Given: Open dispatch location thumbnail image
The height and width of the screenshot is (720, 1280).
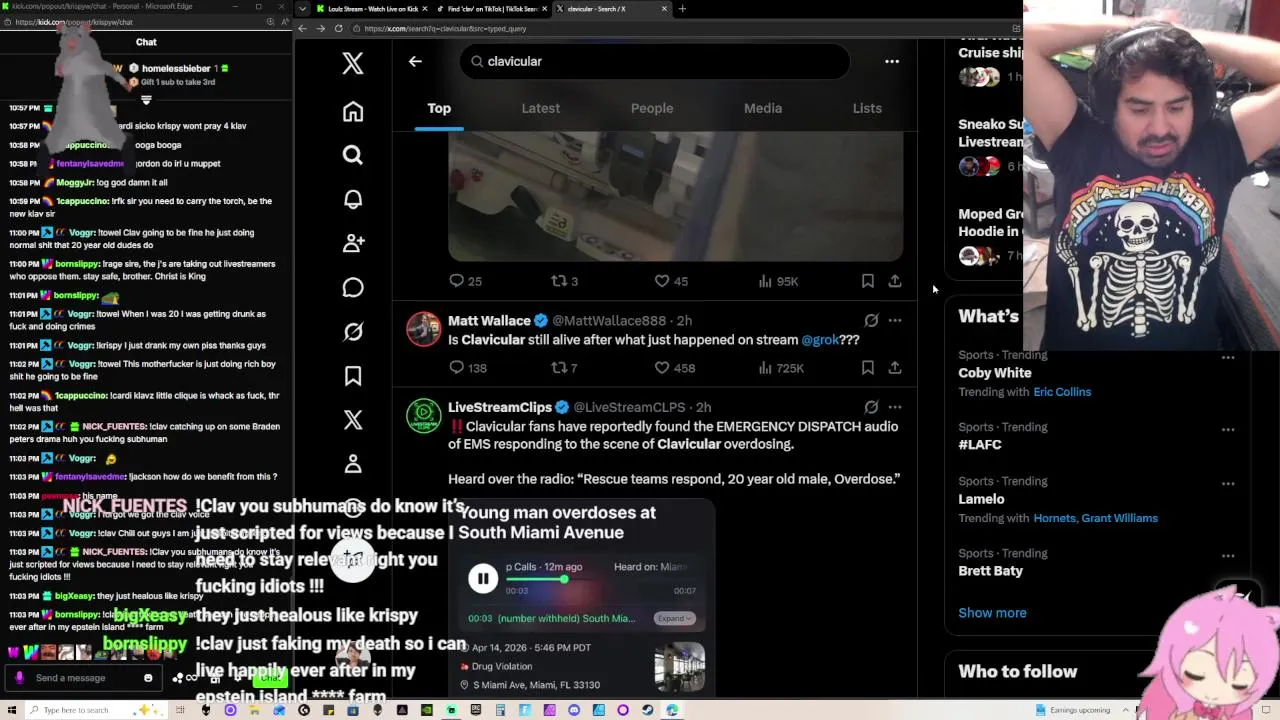Looking at the screenshot, I should 679,666.
